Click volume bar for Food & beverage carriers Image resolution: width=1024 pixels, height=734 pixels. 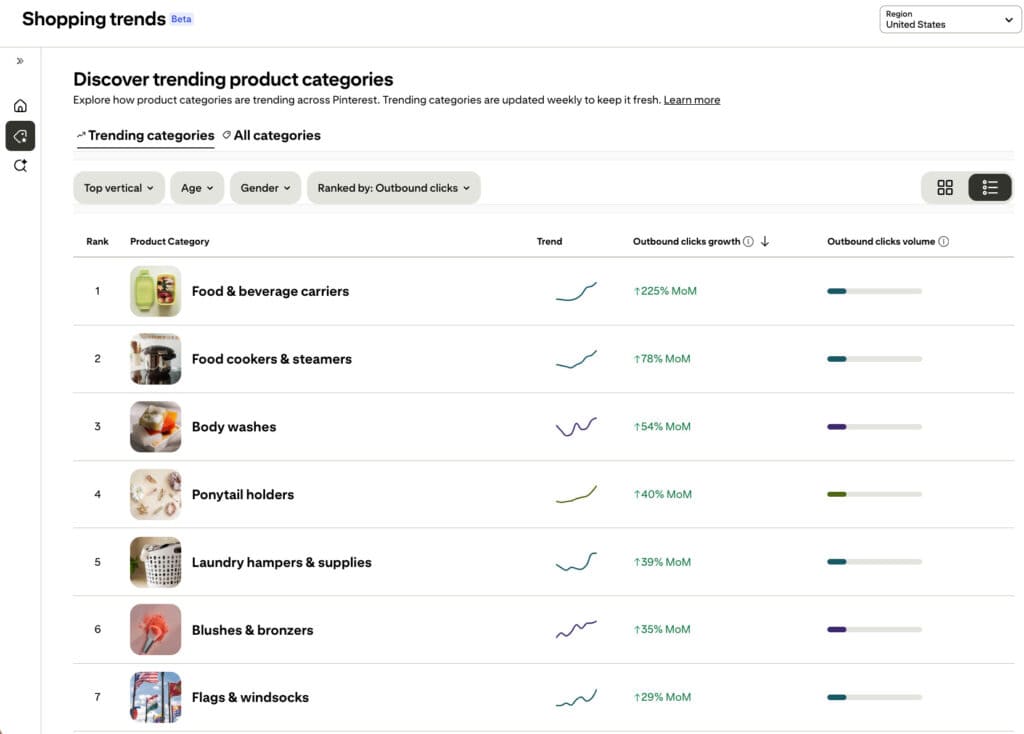click(x=874, y=291)
